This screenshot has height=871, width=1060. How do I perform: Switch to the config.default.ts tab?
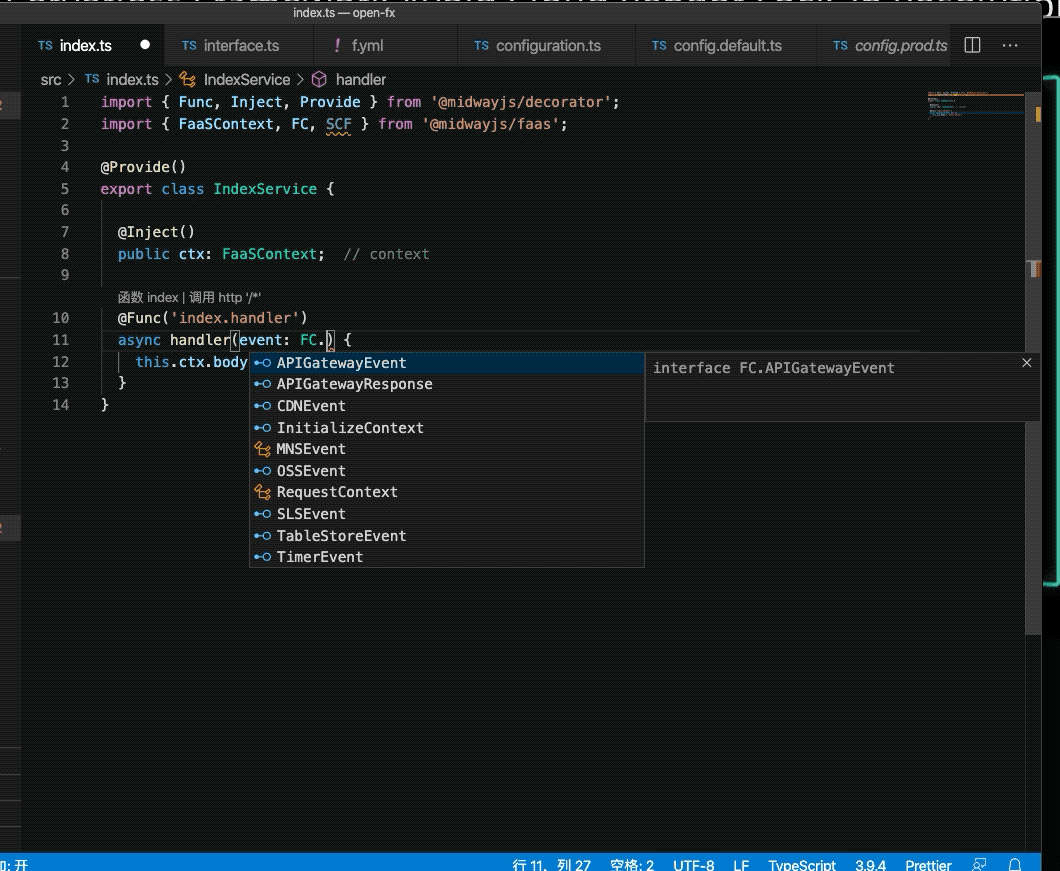[727, 46]
